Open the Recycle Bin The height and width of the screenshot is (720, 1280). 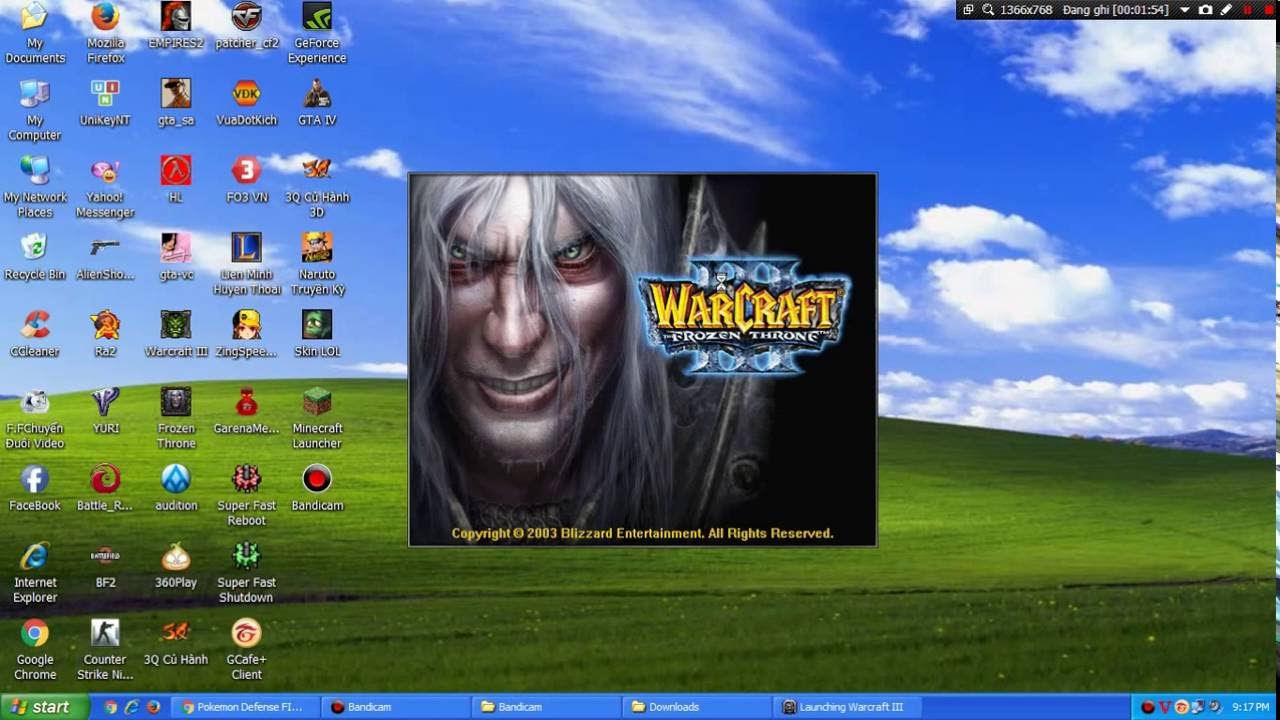click(35, 257)
